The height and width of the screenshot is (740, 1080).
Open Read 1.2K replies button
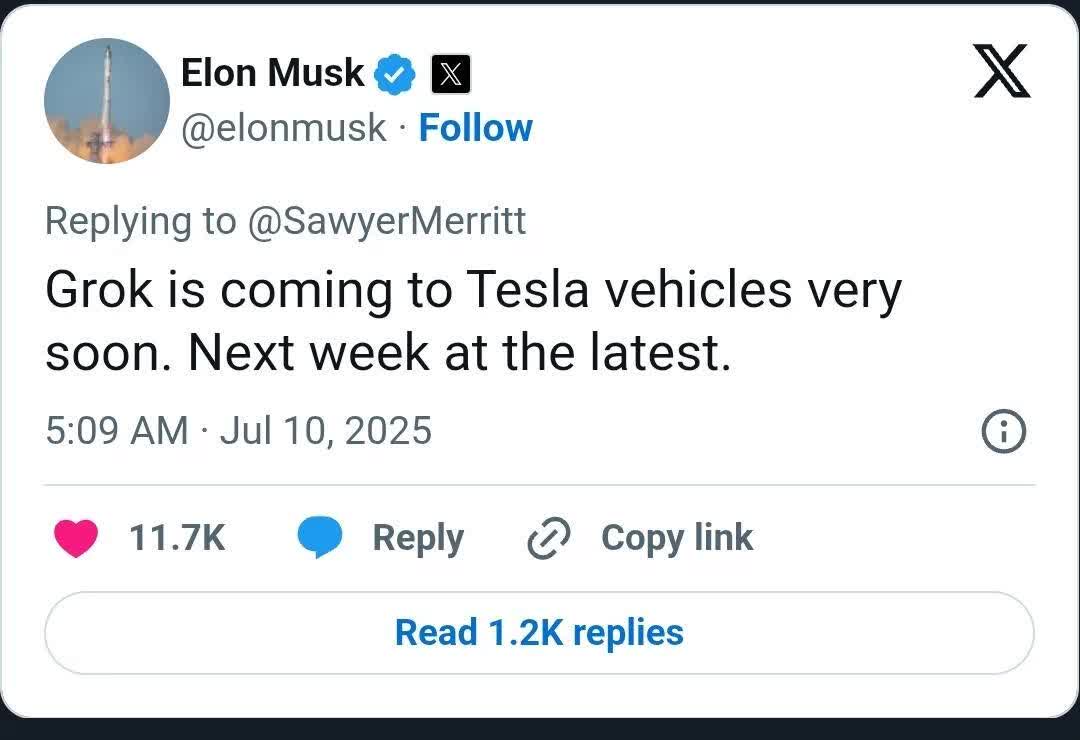[539, 633]
